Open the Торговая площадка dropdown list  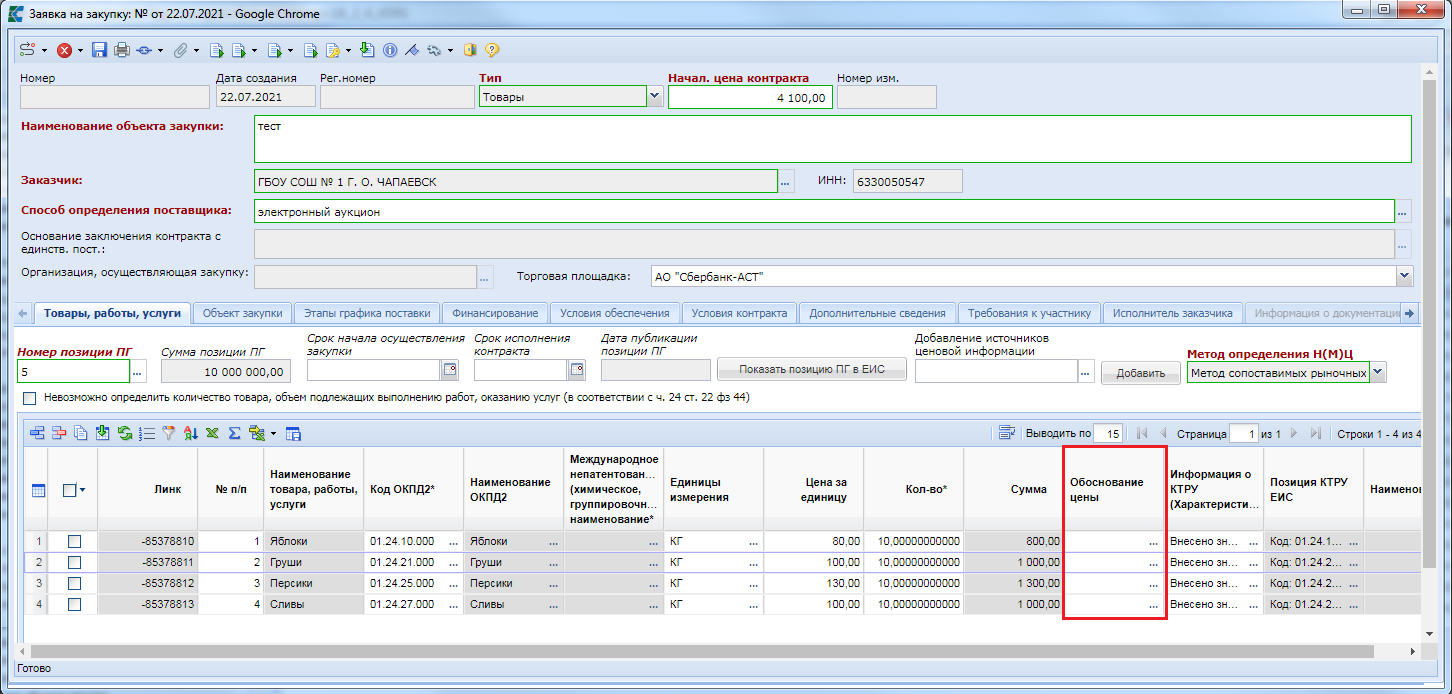[x=1404, y=276]
